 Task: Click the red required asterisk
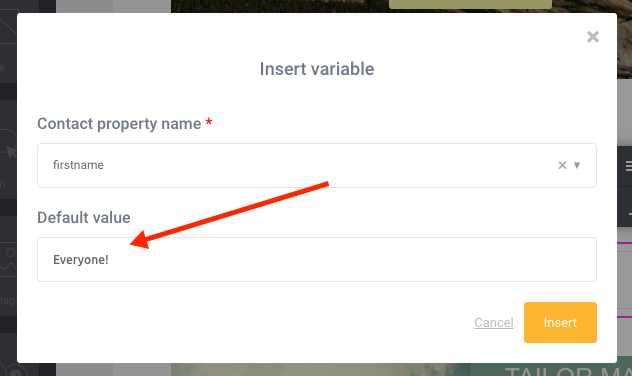pos(209,122)
